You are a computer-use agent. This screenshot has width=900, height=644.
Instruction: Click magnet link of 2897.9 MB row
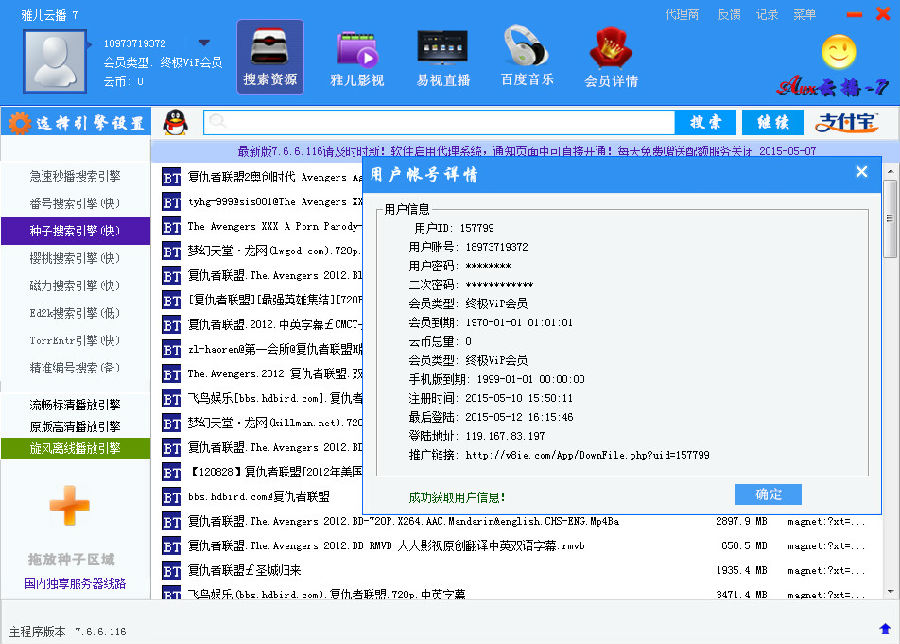point(826,522)
